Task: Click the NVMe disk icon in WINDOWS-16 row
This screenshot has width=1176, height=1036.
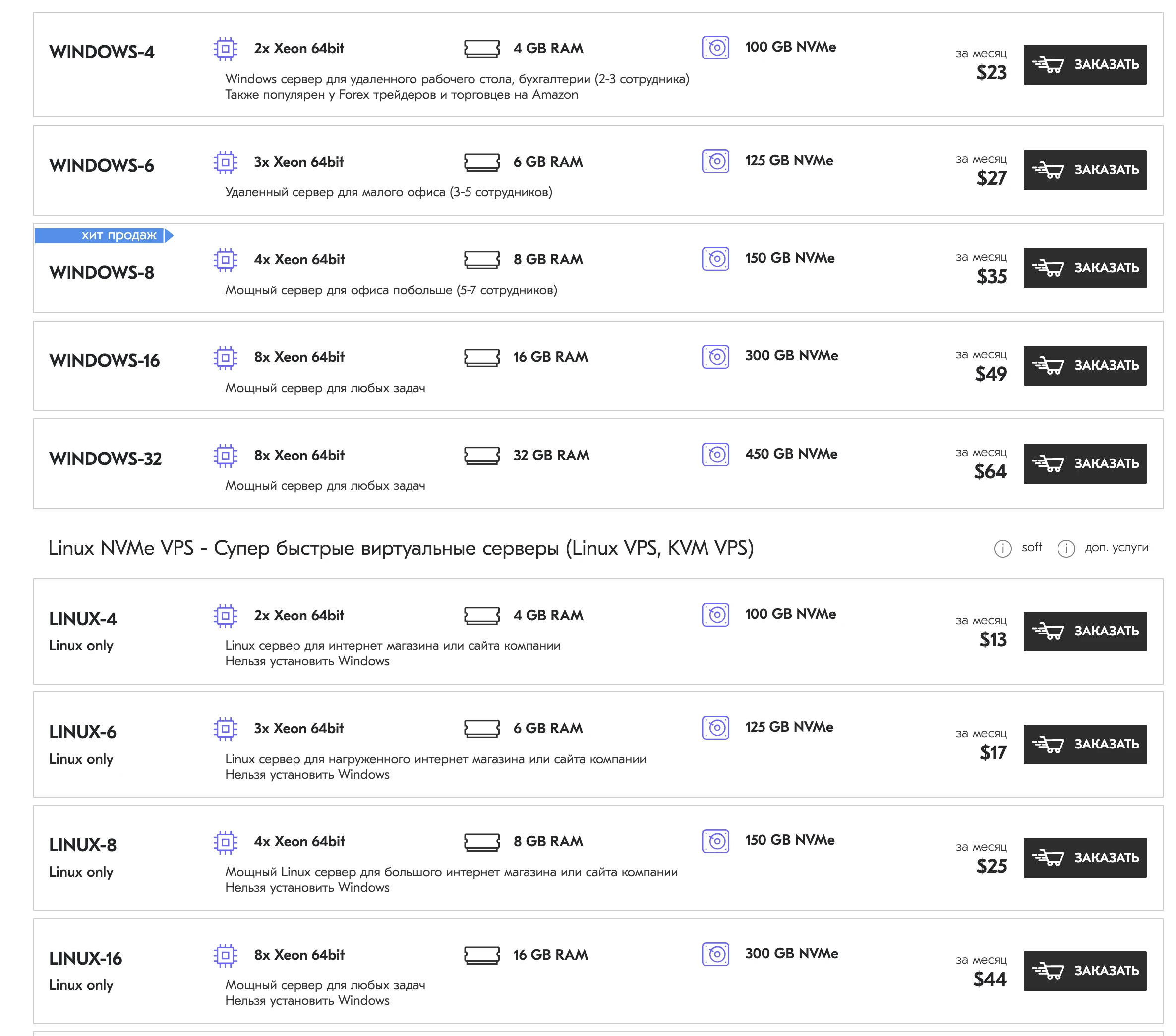Action: (715, 356)
